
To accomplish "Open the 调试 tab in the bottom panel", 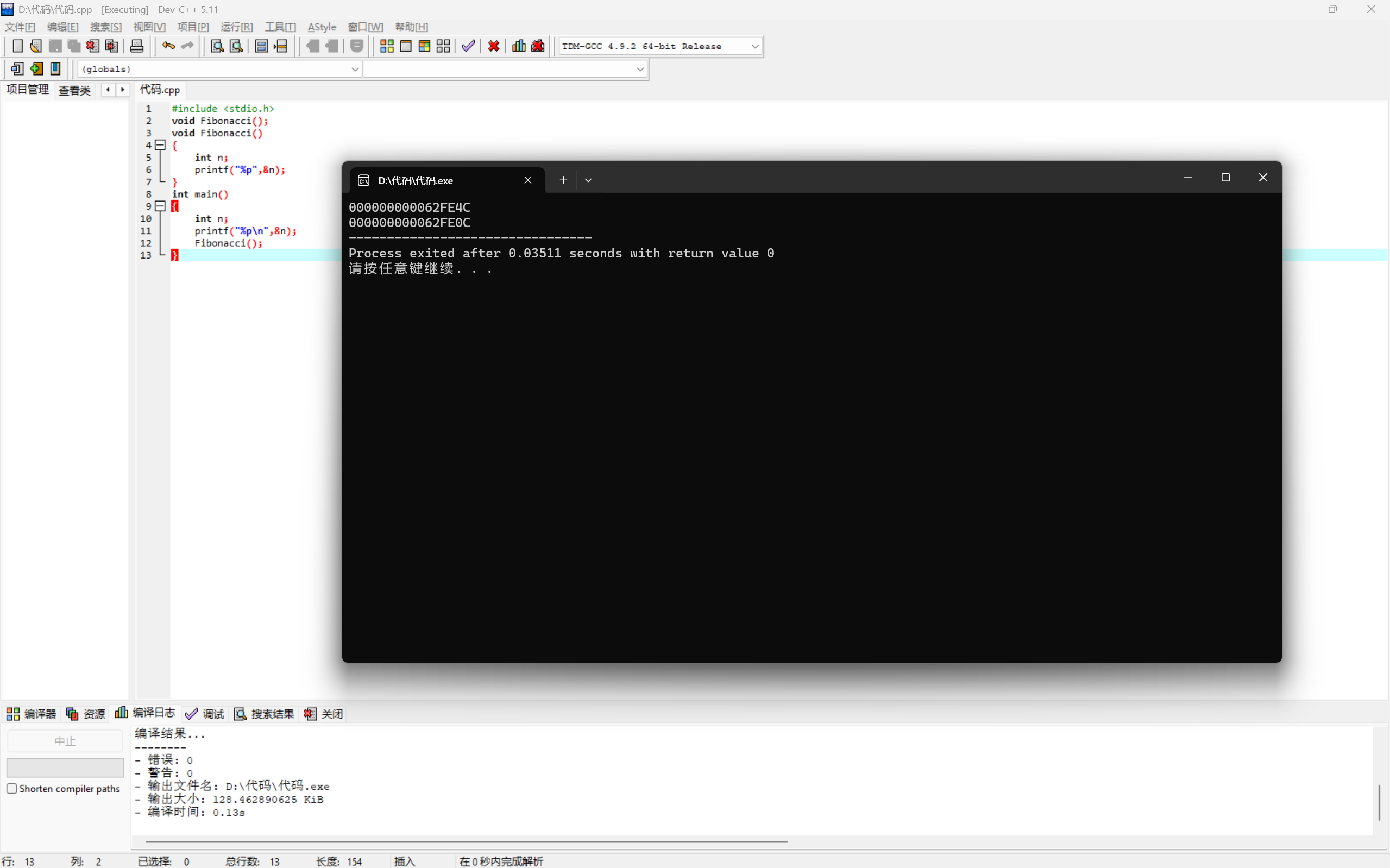I will click(x=205, y=714).
